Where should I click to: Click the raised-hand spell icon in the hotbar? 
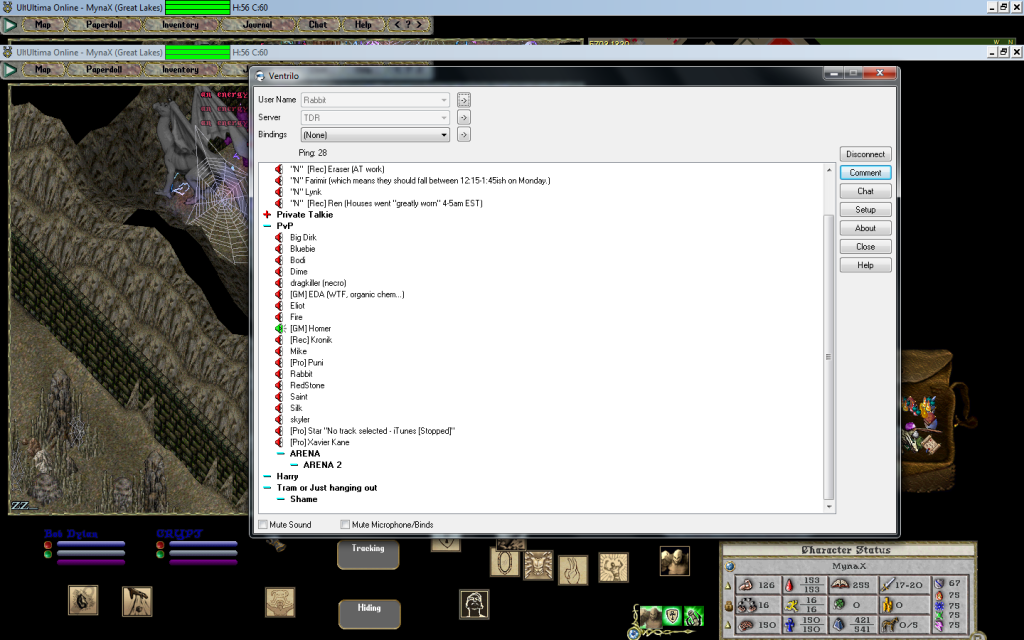coord(573,569)
